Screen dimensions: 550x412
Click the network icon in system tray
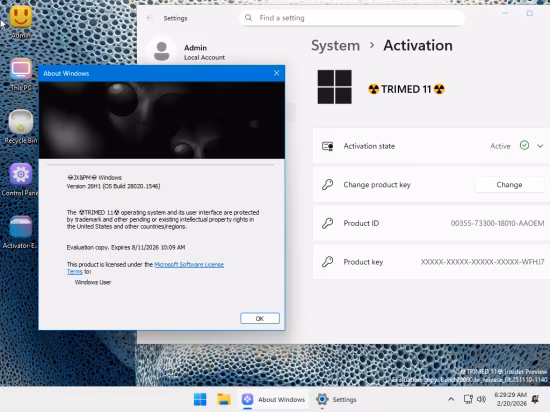pyautogui.click(x=468, y=399)
